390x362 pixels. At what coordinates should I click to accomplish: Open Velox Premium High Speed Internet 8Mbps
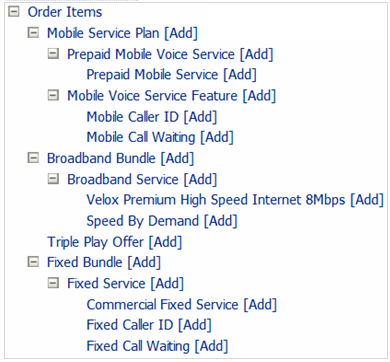pyautogui.click(x=235, y=200)
